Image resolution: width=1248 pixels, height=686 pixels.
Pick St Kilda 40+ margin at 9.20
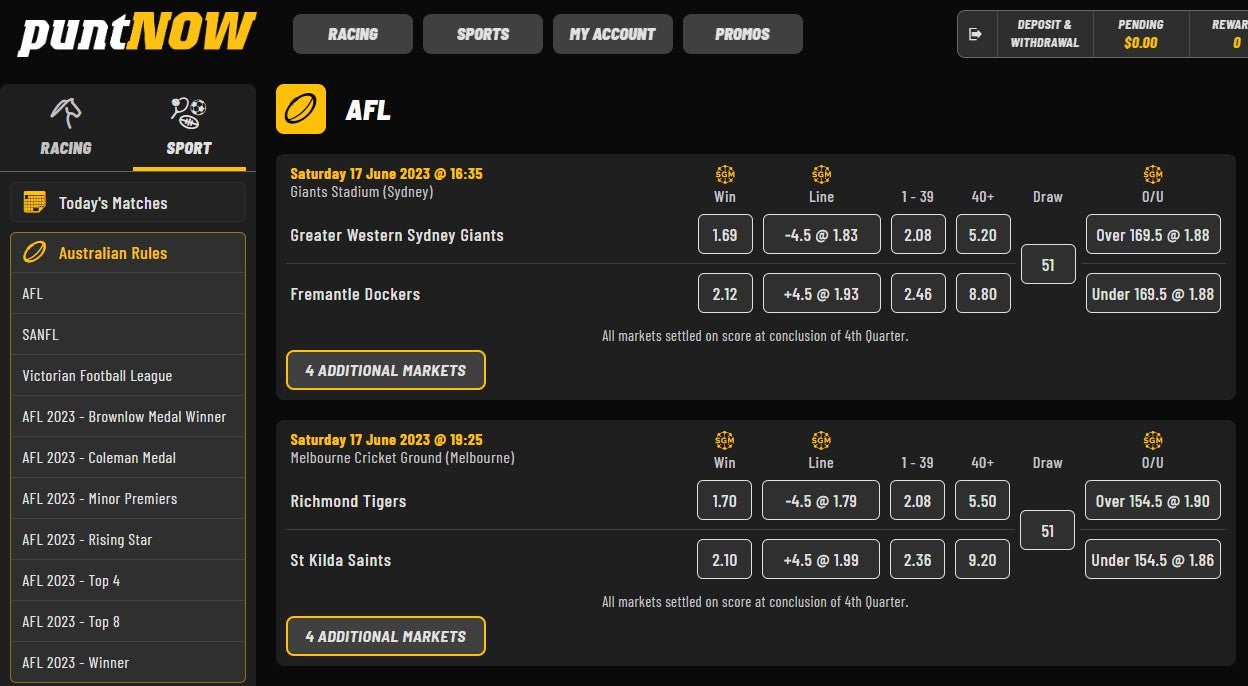[x=983, y=560]
